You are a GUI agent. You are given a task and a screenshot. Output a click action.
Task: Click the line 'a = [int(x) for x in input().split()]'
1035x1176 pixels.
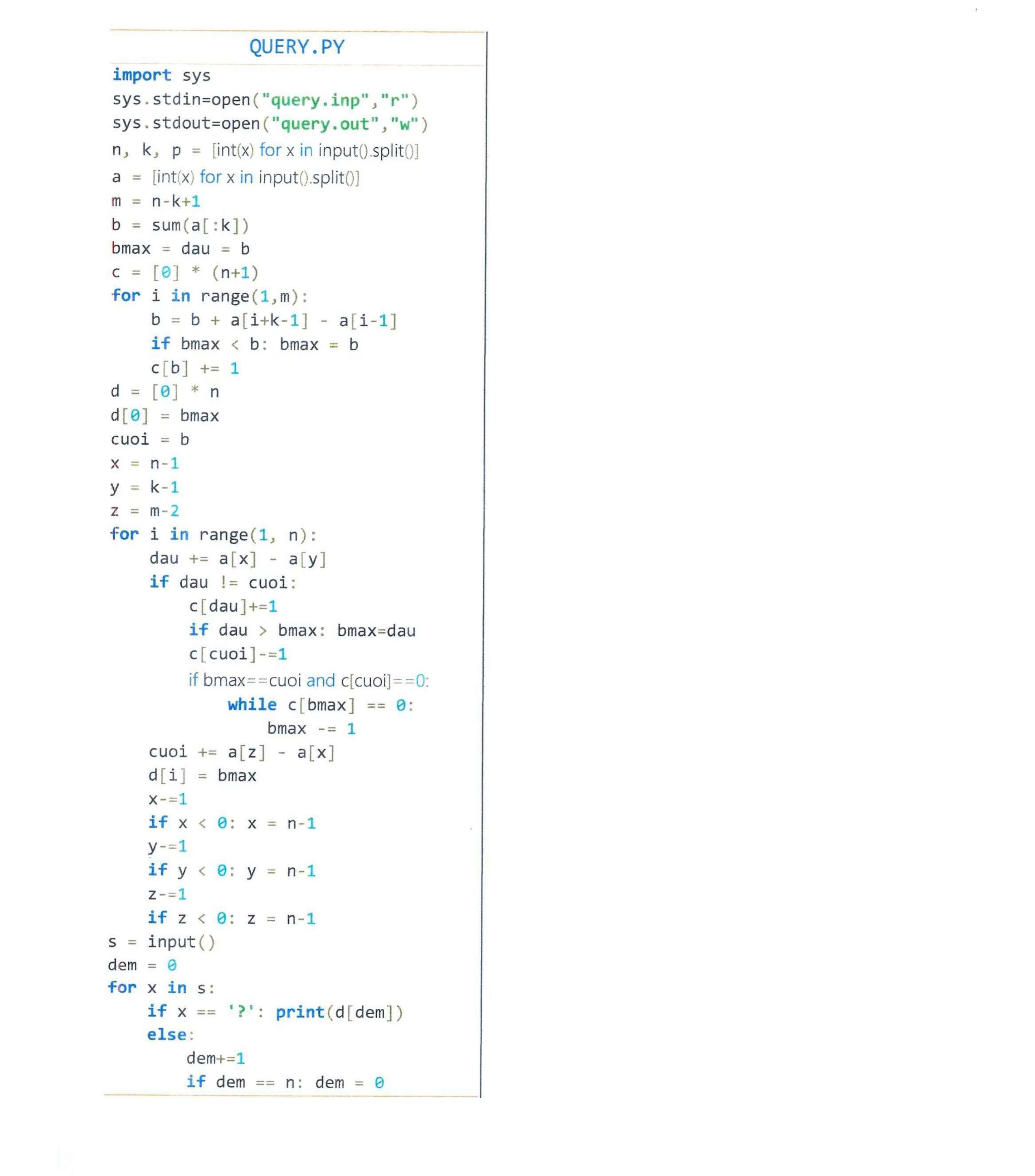pyautogui.click(x=236, y=177)
